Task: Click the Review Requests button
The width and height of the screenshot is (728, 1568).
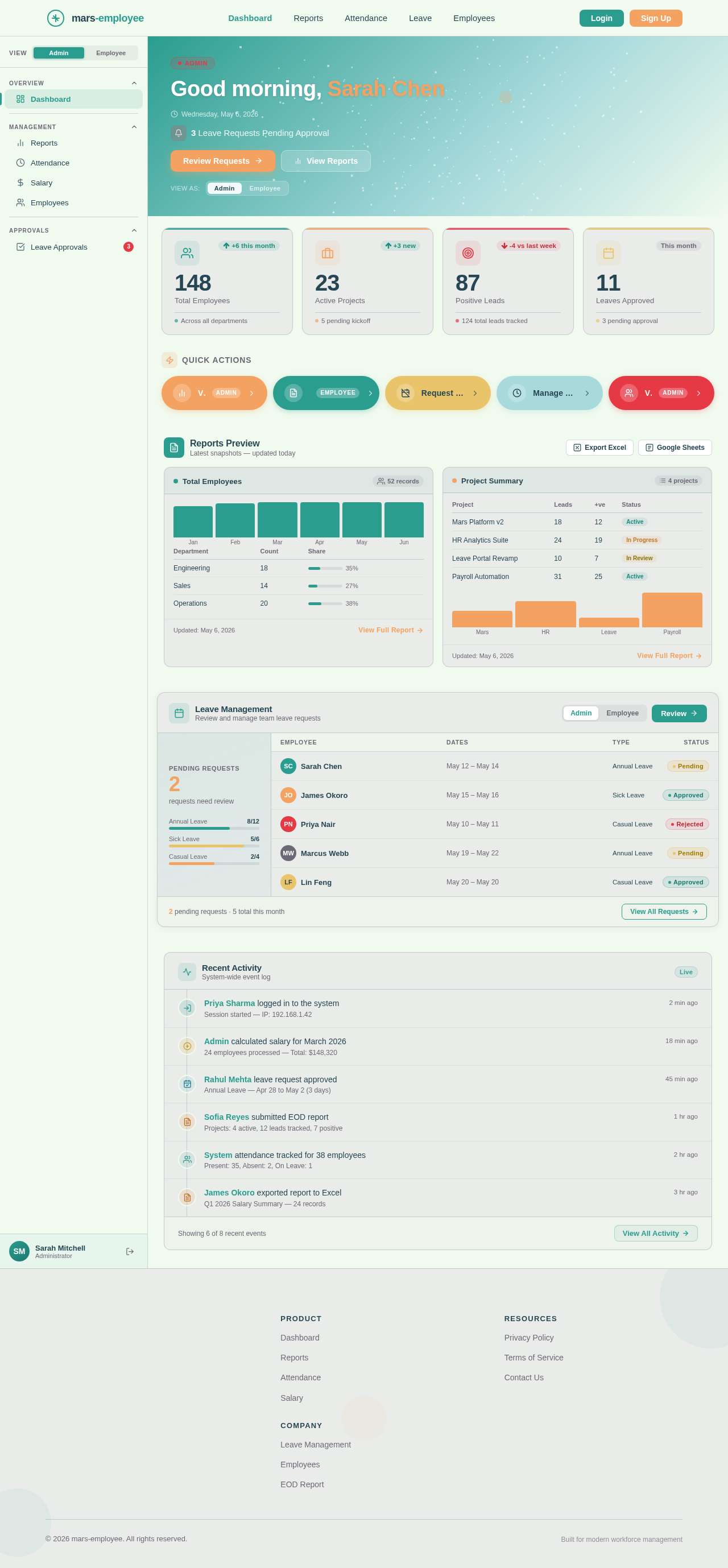Action: 223,161
